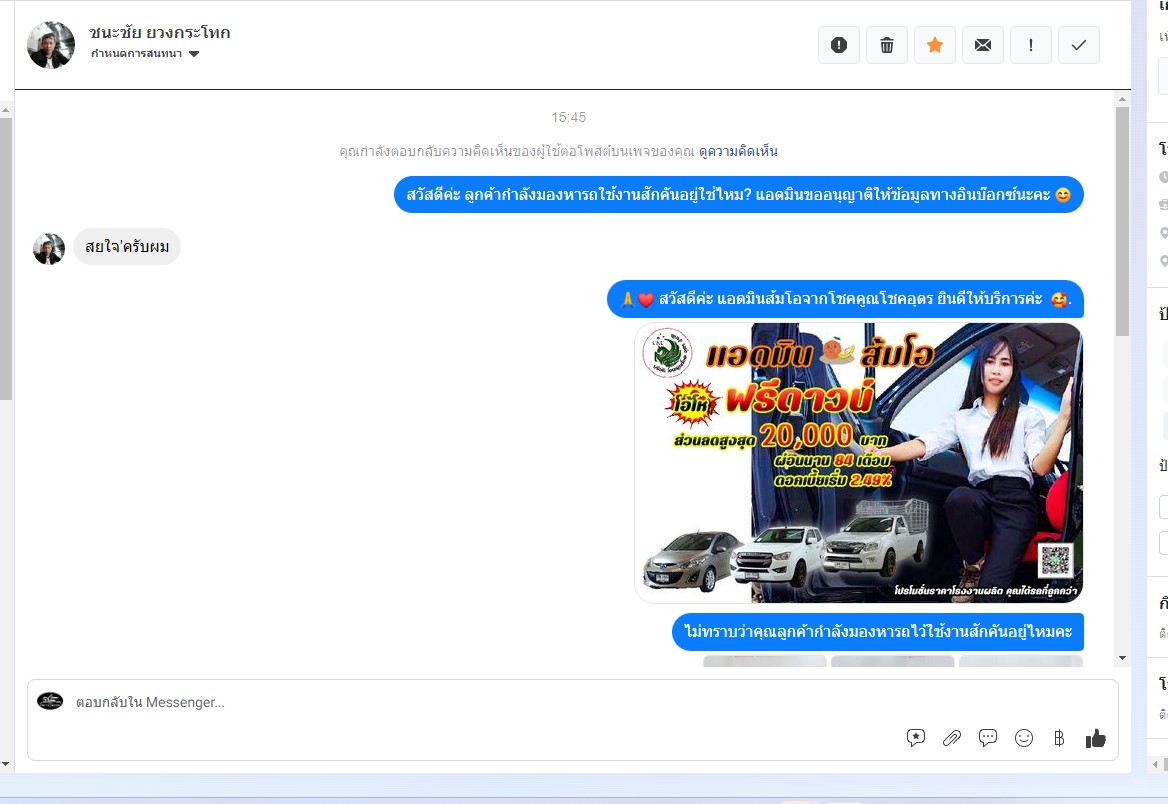The height and width of the screenshot is (804, 1168).
Task: Open the emoji picker
Action: pos(1024,738)
